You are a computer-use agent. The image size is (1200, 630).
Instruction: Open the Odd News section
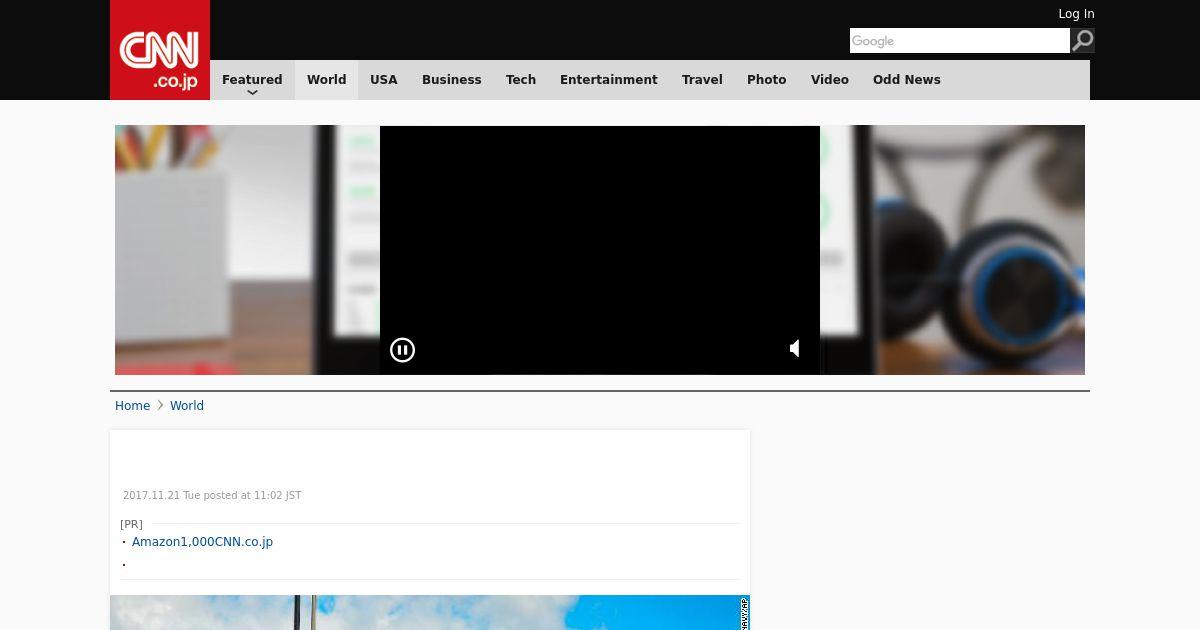tap(907, 80)
